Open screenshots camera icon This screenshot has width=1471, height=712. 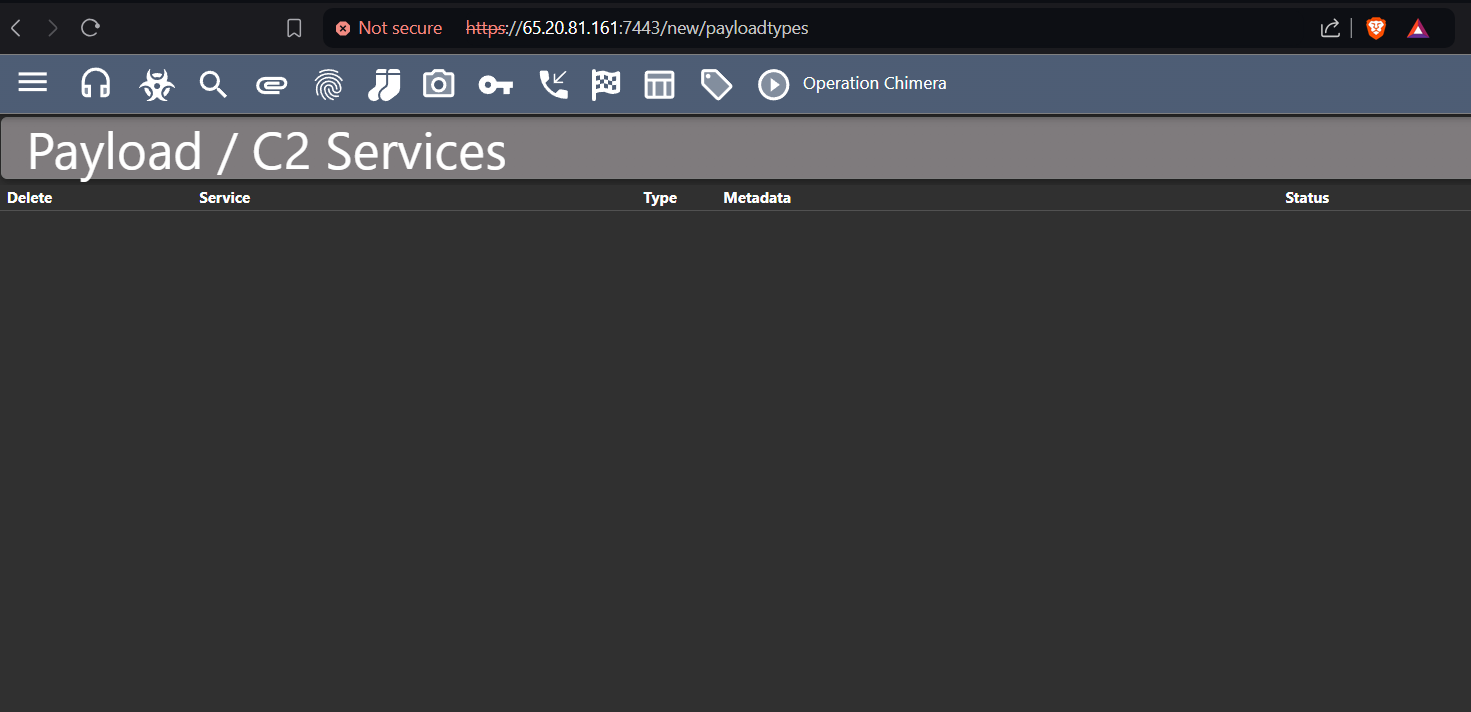click(438, 84)
